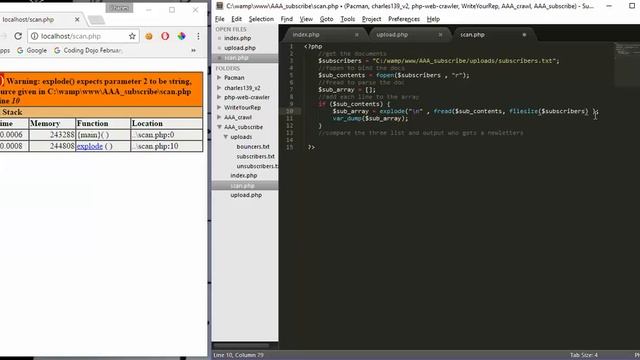This screenshot has width=640, height=360.
Task: View site info icon in address bar
Action: pyautogui.click(x=35, y=36)
